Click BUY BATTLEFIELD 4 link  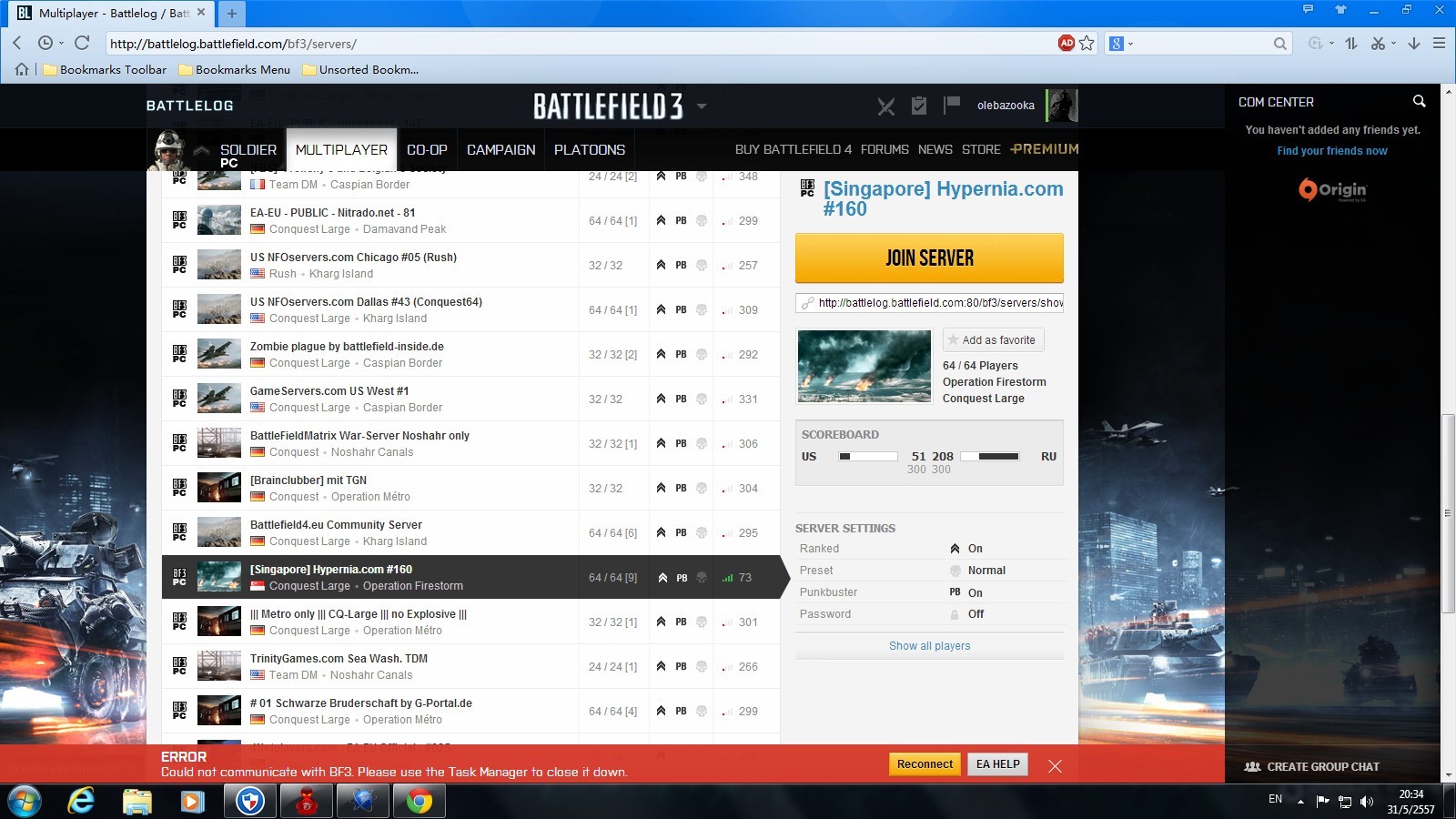(x=794, y=149)
